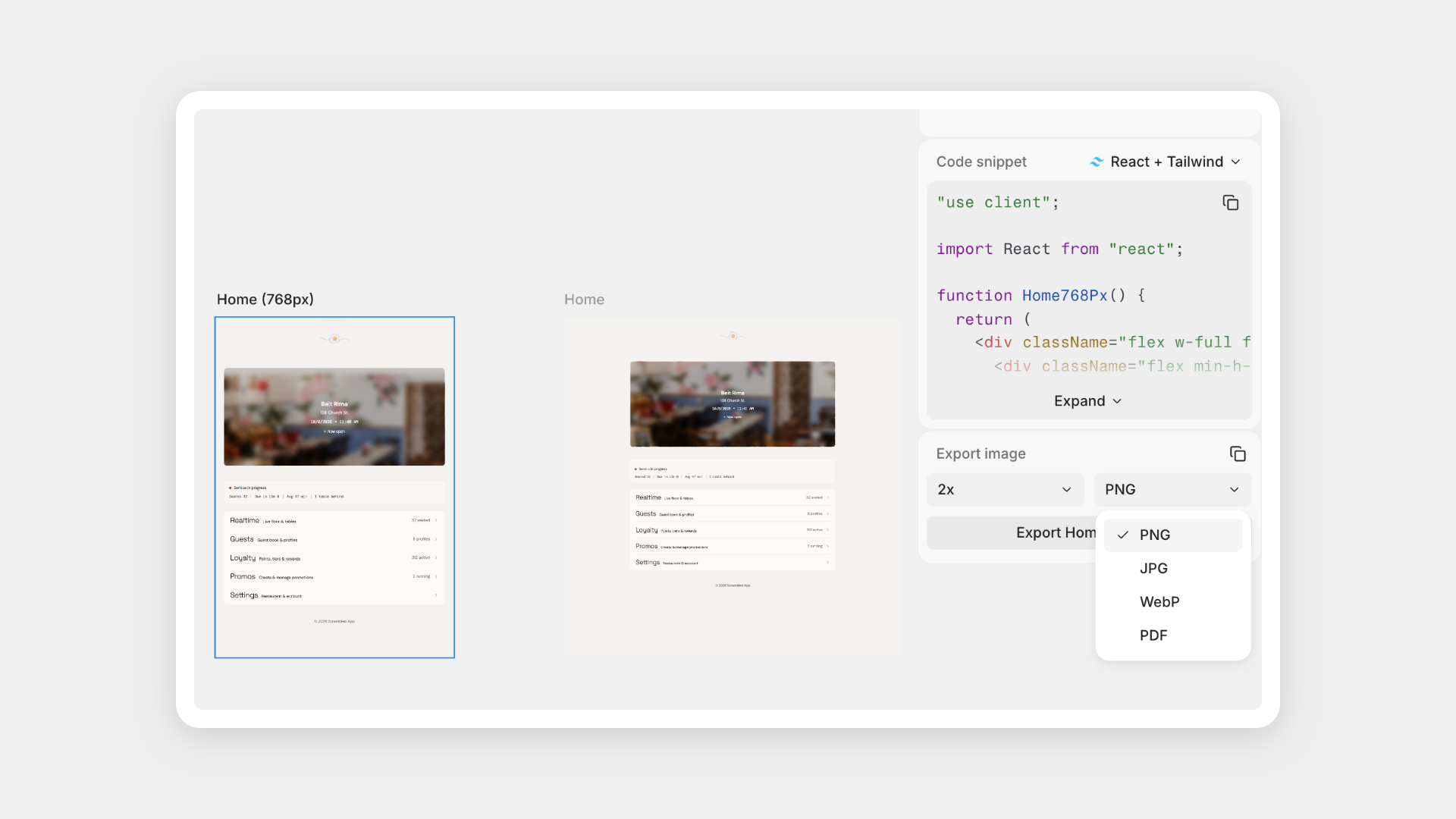Open the 2x export scale dropdown

[x=1006, y=490]
